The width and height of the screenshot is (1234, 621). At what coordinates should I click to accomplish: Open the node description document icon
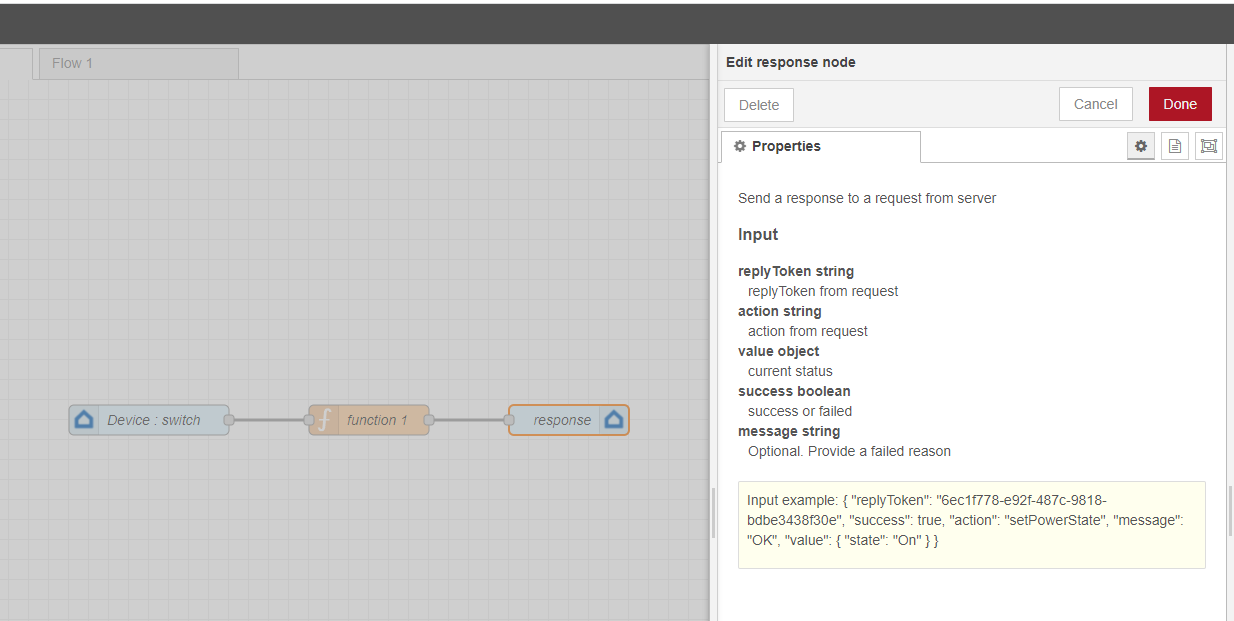click(1175, 146)
